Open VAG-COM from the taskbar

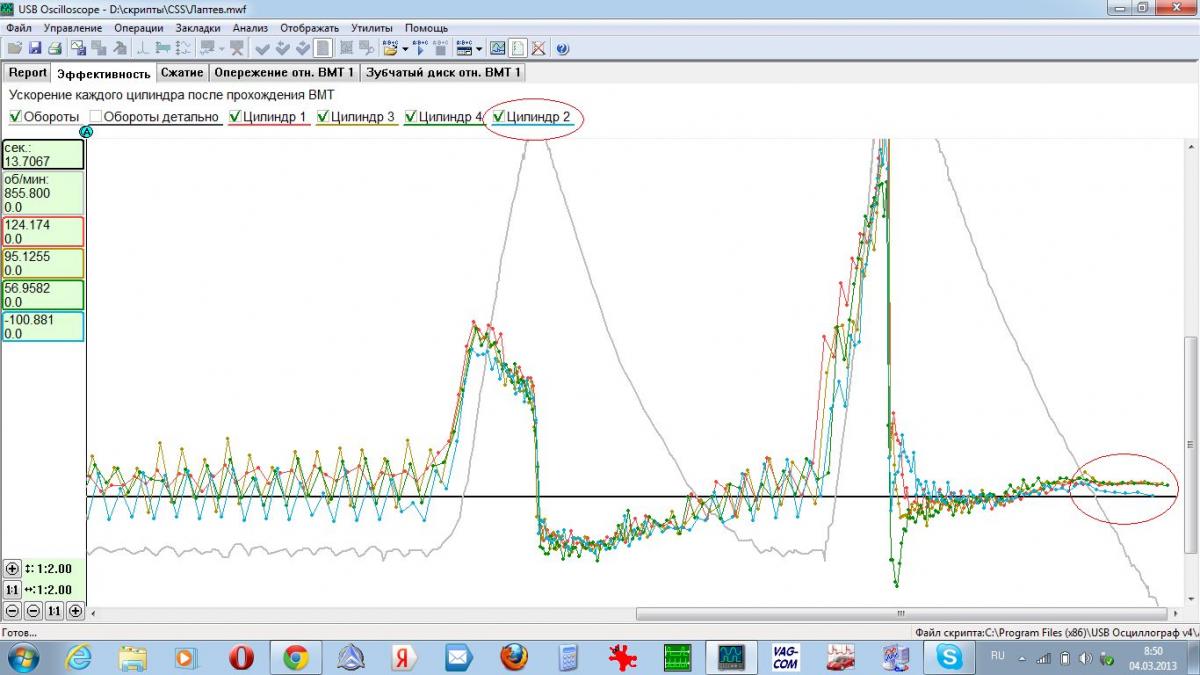click(x=786, y=657)
